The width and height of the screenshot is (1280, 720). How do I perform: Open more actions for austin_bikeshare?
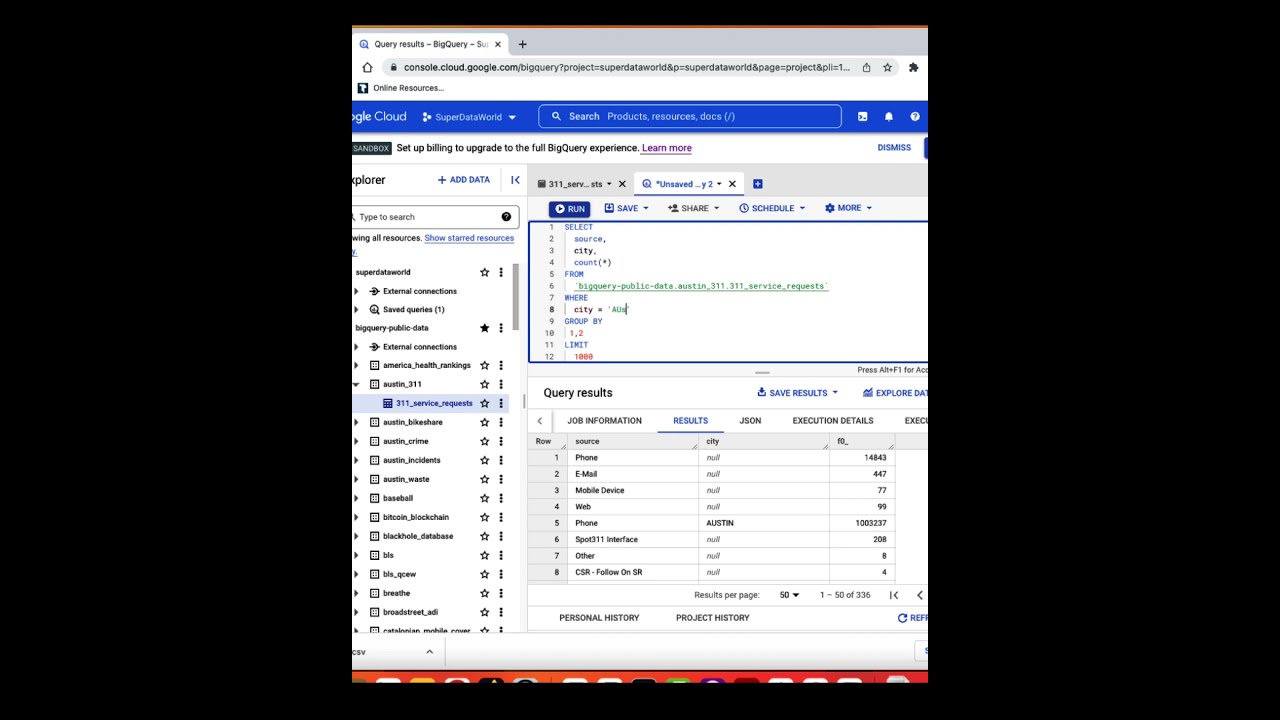click(x=501, y=422)
